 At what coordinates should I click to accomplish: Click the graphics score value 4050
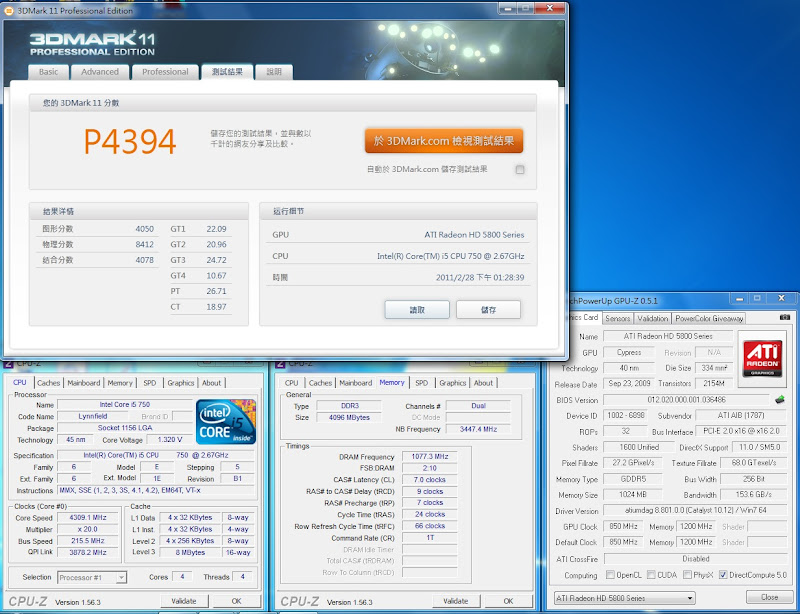click(x=144, y=229)
